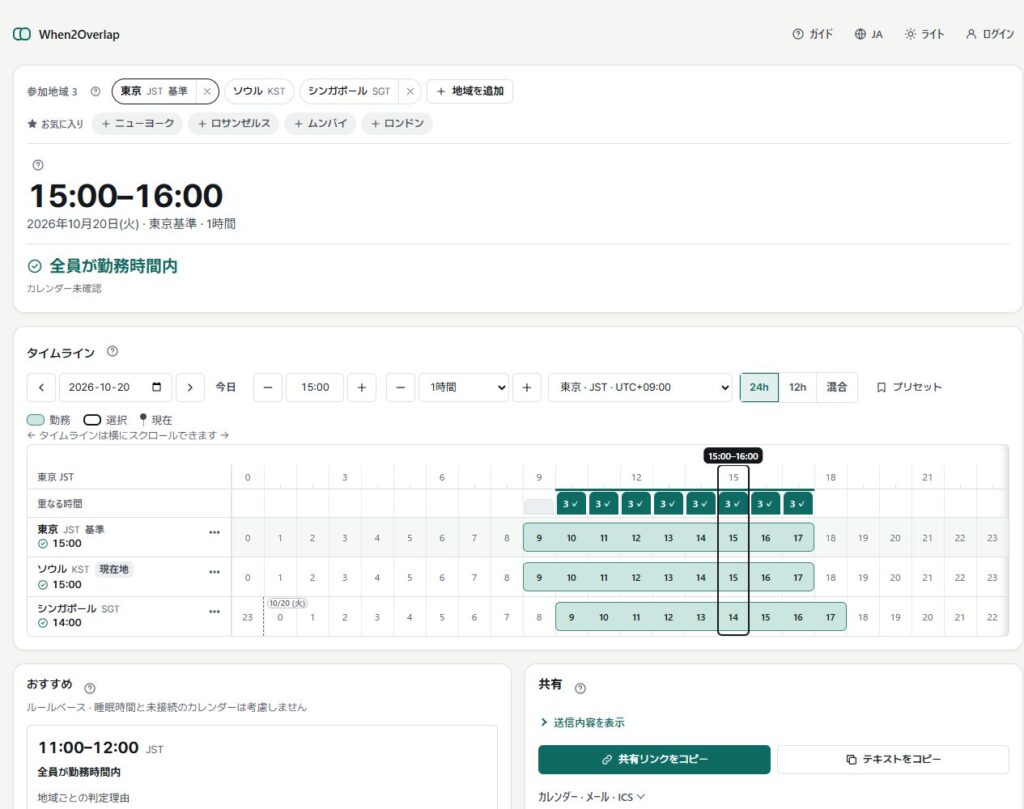The height and width of the screenshot is (809, 1024).
Task: Open the ガイド help link
Action: tap(812, 34)
